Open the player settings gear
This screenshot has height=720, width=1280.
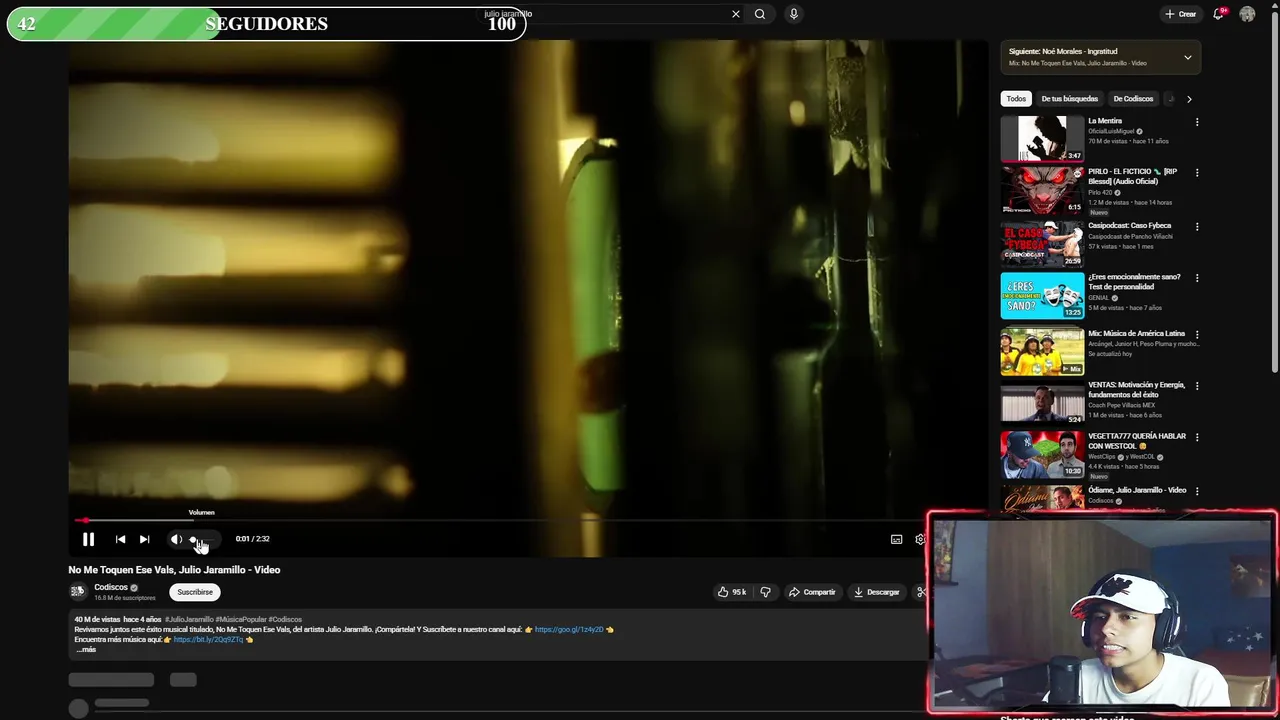920,539
